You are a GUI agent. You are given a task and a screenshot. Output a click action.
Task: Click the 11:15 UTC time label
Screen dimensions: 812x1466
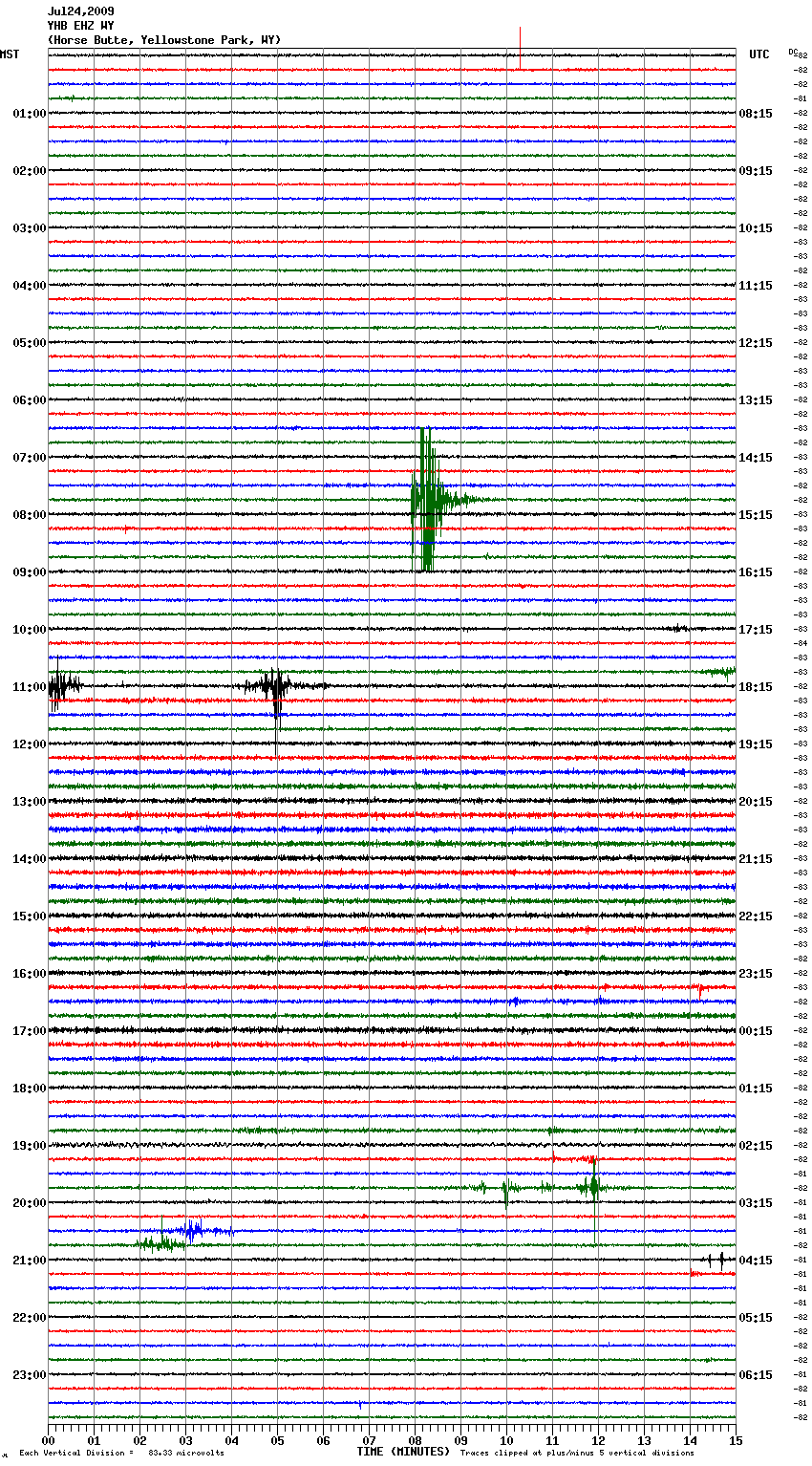click(x=756, y=286)
